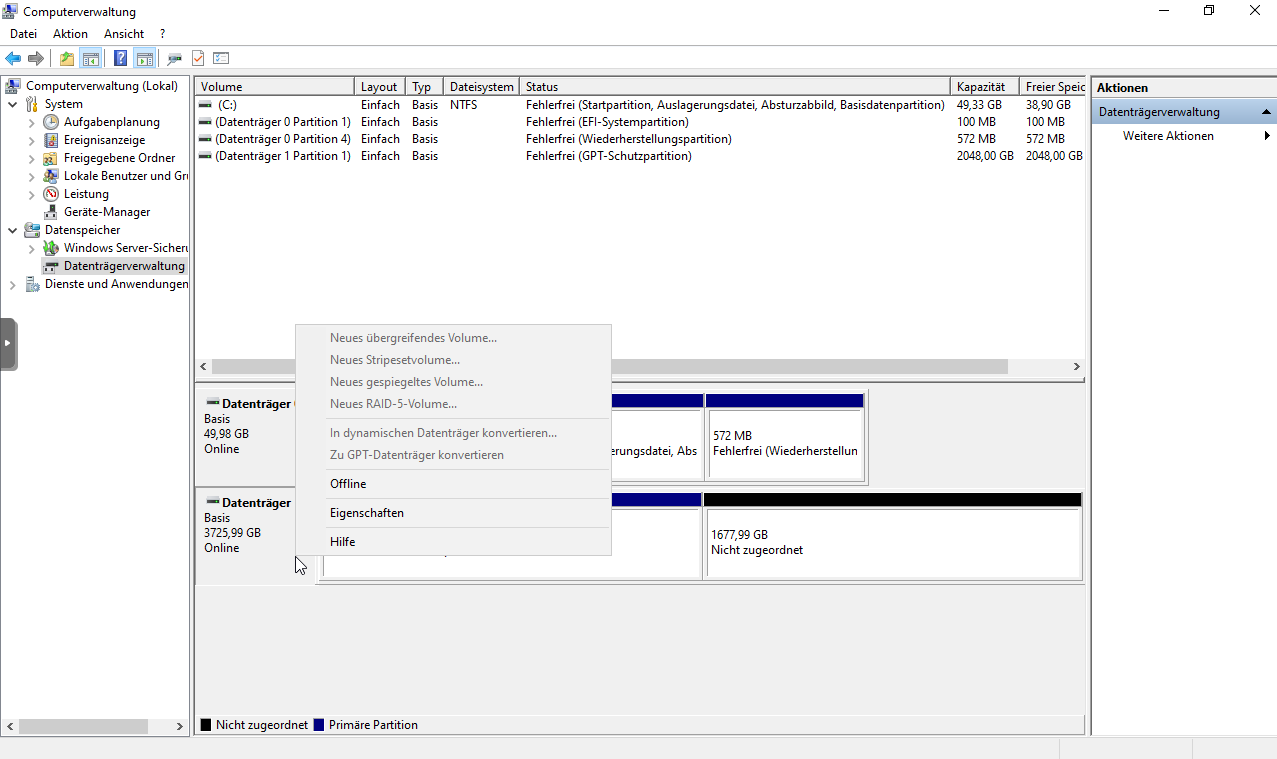
Task: Open the Leistung node
Action: pyautogui.click(x=86, y=194)
